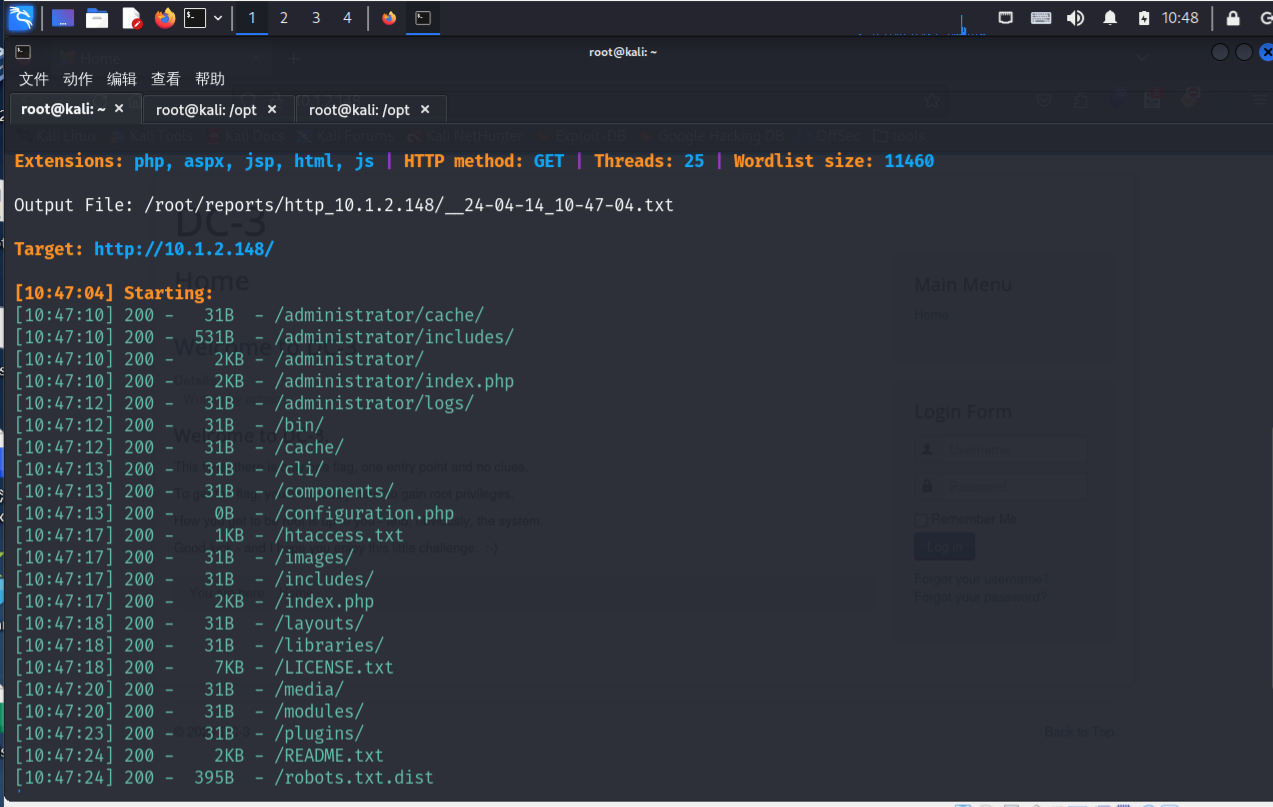The width and height of the screenshot is (1273, 807).
Task: Click the /htaccess.txt result
Action: 339,535
